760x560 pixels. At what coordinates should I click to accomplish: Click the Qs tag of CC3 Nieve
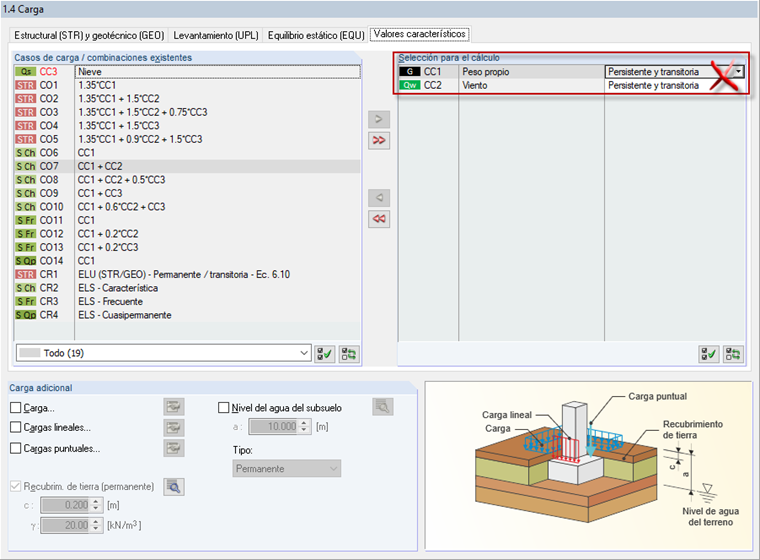(x=26, y=72)
